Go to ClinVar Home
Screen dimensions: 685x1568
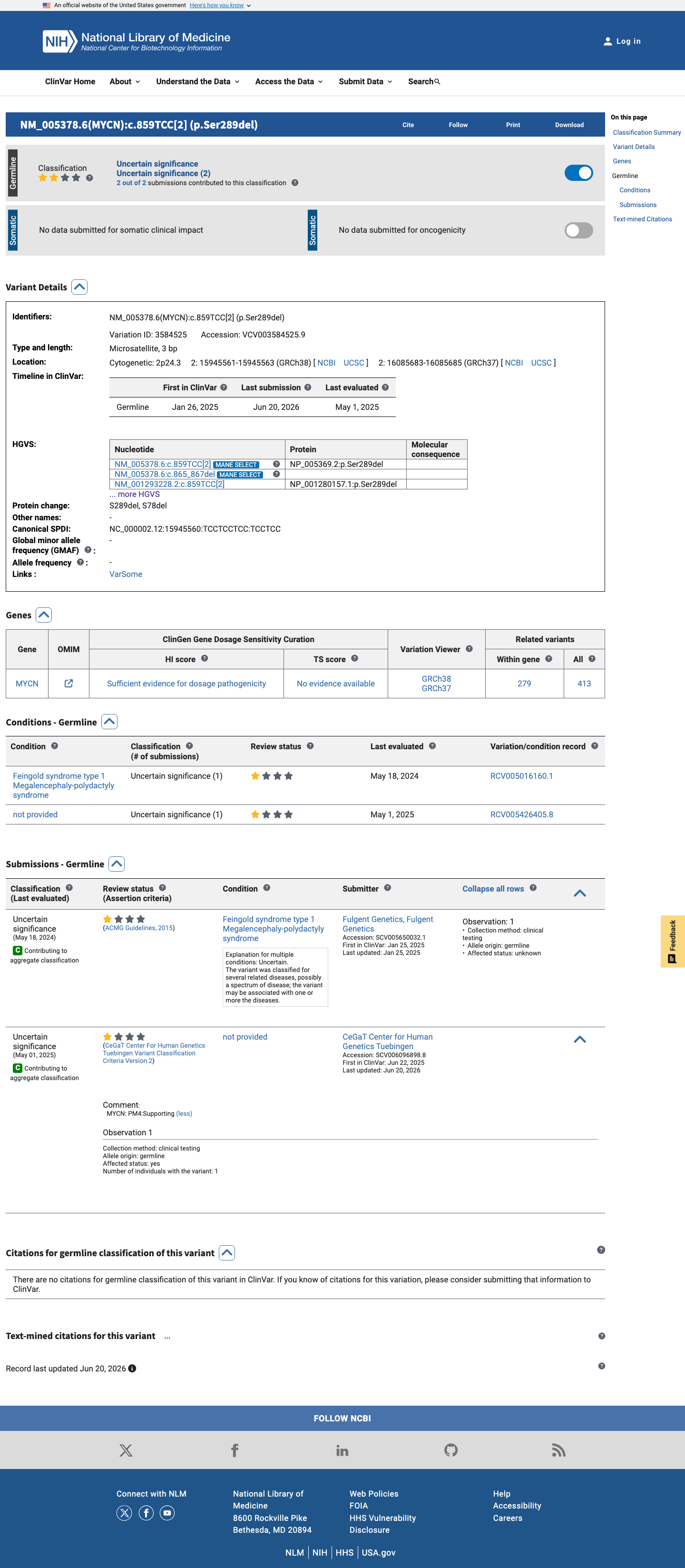pos(70,81)
